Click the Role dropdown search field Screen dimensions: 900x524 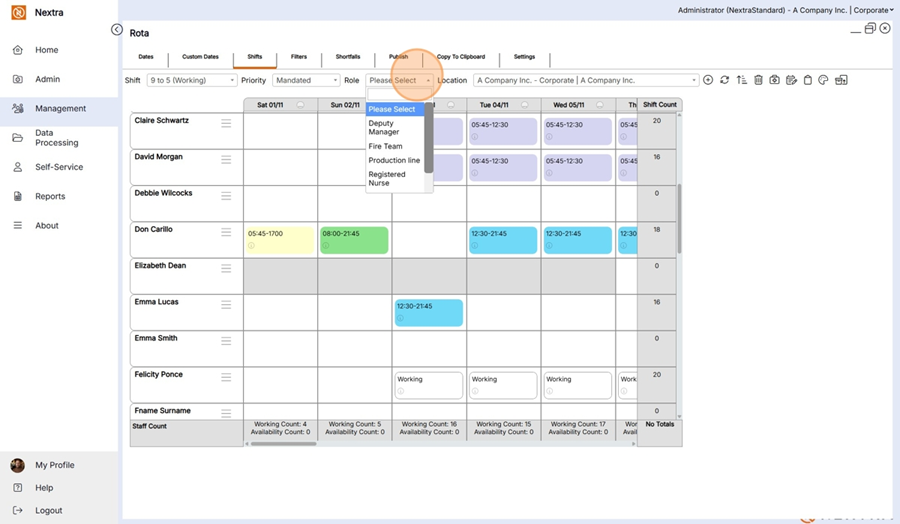[399, 95]
